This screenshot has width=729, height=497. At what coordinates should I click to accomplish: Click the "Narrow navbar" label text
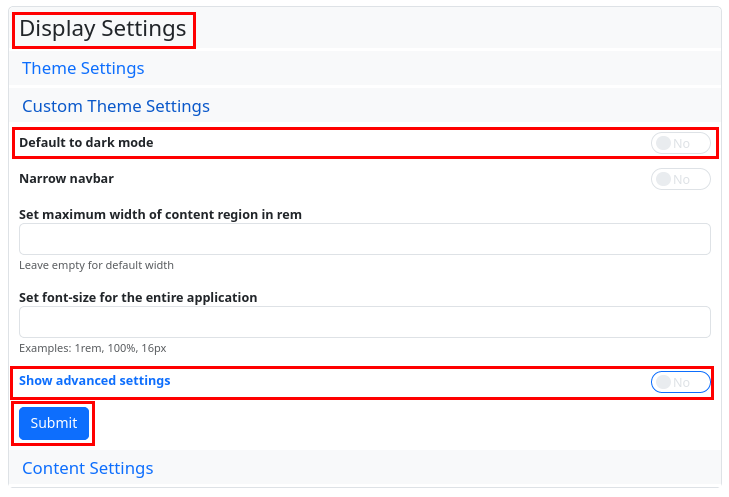66,179
